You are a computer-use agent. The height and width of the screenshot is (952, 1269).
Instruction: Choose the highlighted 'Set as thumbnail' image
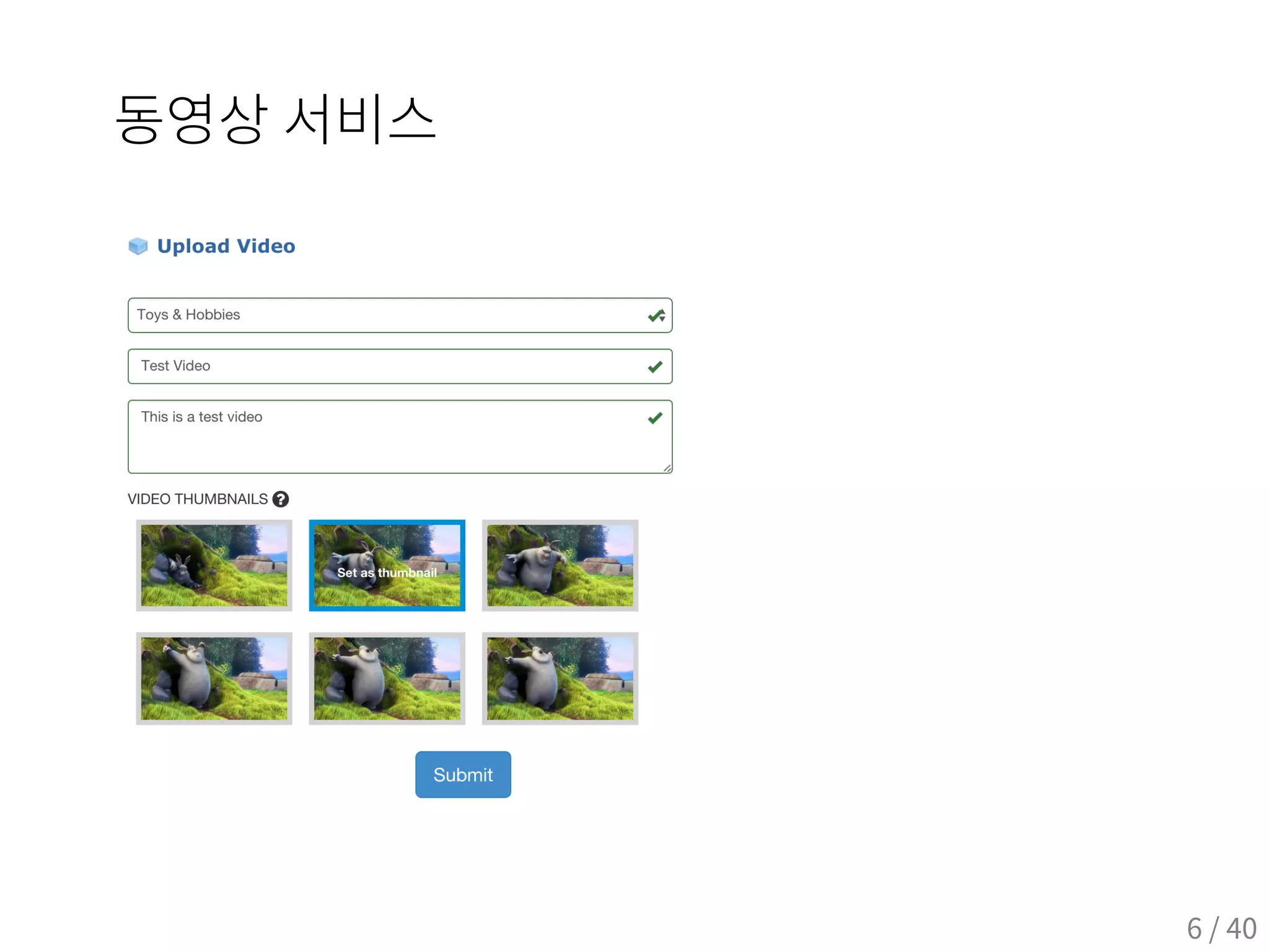click(x=387, y=566)
